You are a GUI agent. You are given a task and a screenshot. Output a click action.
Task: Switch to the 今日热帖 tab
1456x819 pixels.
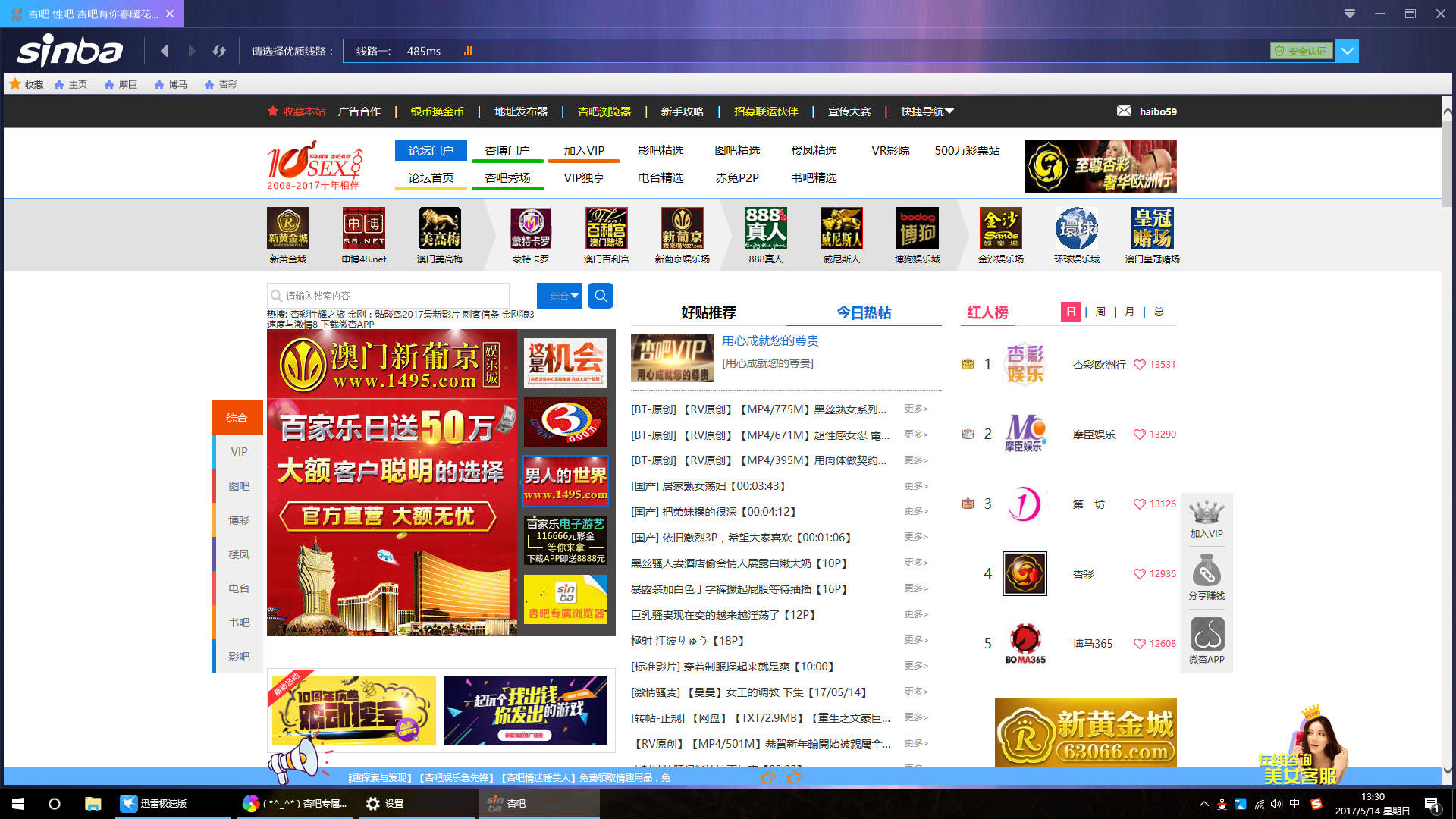864,312
